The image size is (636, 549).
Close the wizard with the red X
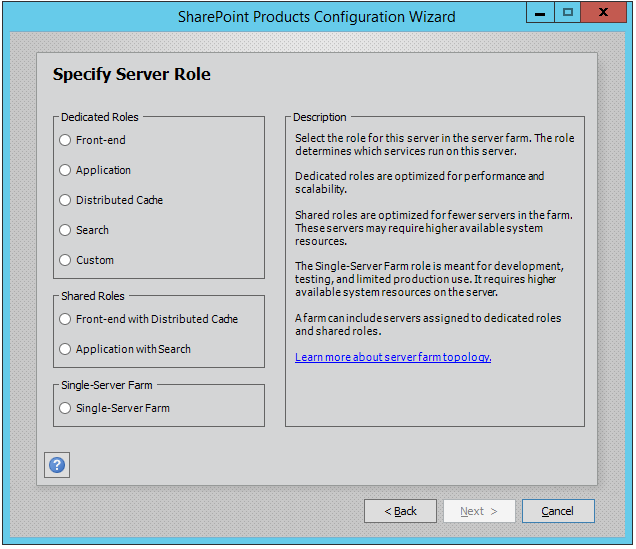click(x=604, y=13)
